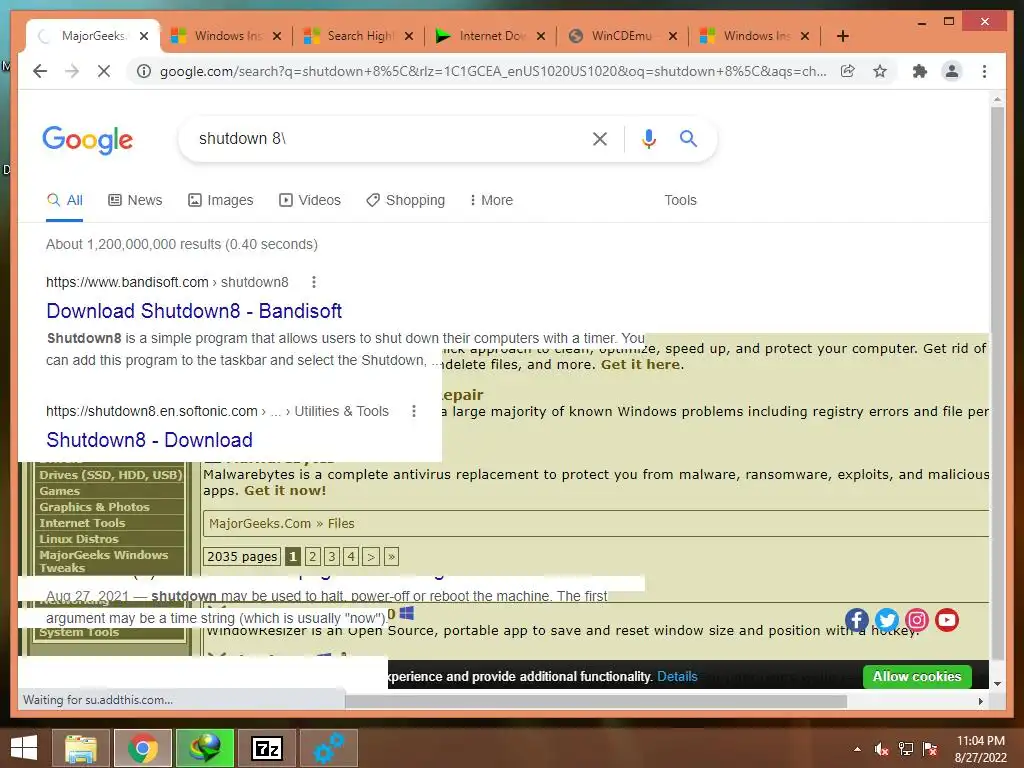Image resolution: width=1024 pixels, height=768 pixels.
Task: Open Internet Download Manager taskbar icon
Action: pos(205,748)
